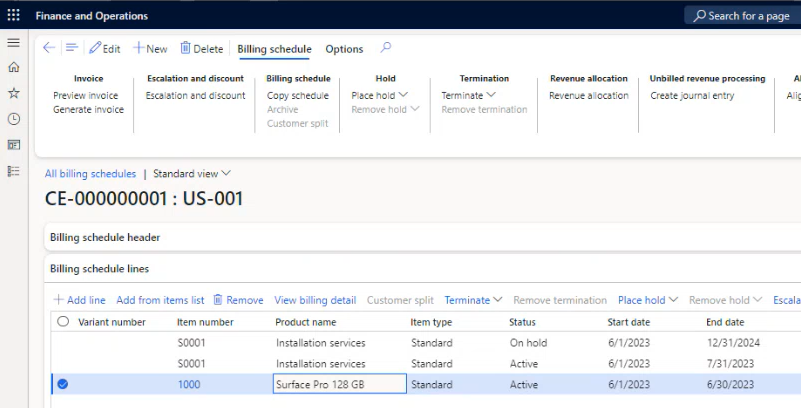Toggle the select-all rows circle in header
The height and width of the screenshot is (408, 801).
63,322
